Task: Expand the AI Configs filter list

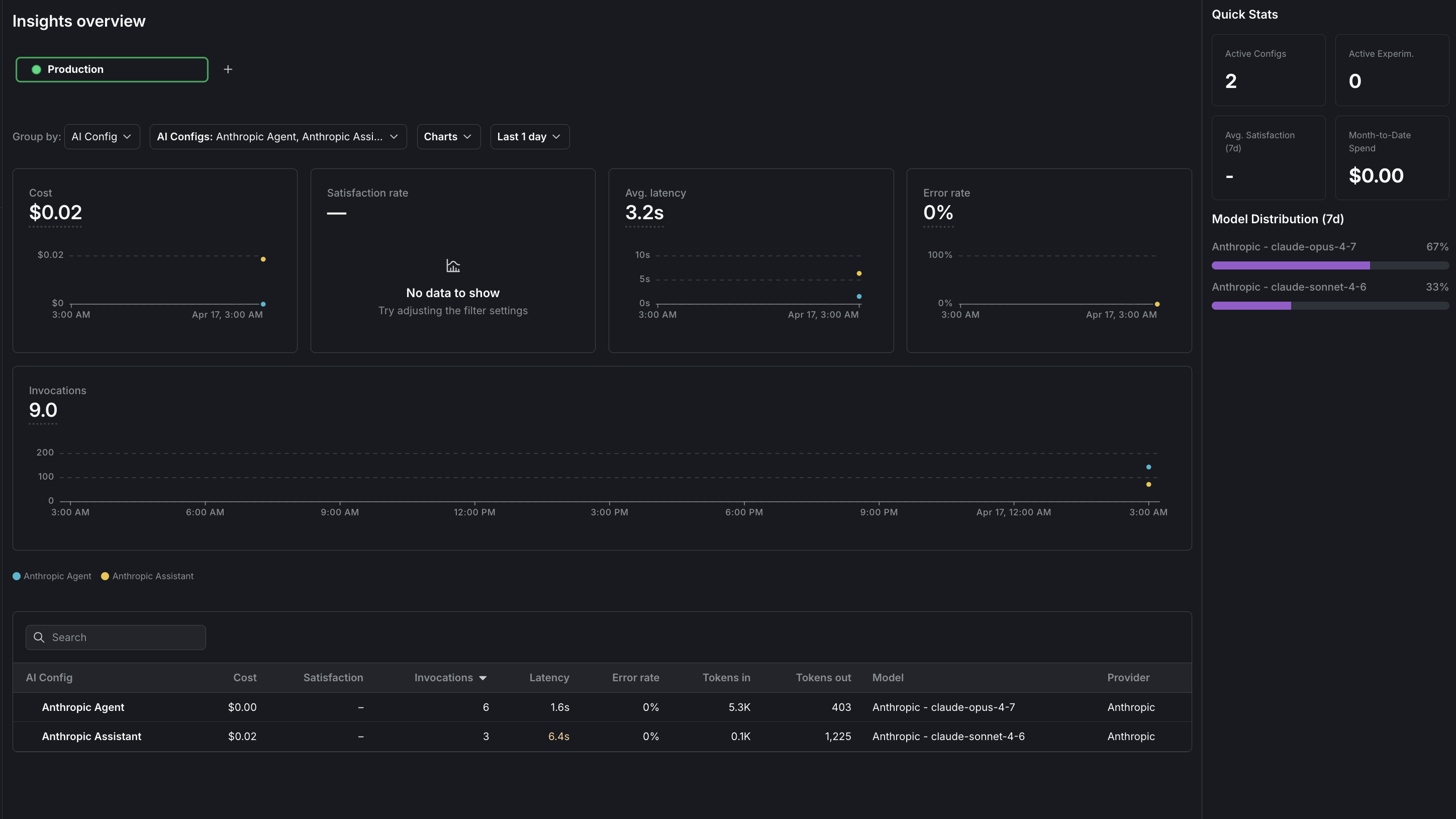Action: pyautogui.click(x=278, y=136)
